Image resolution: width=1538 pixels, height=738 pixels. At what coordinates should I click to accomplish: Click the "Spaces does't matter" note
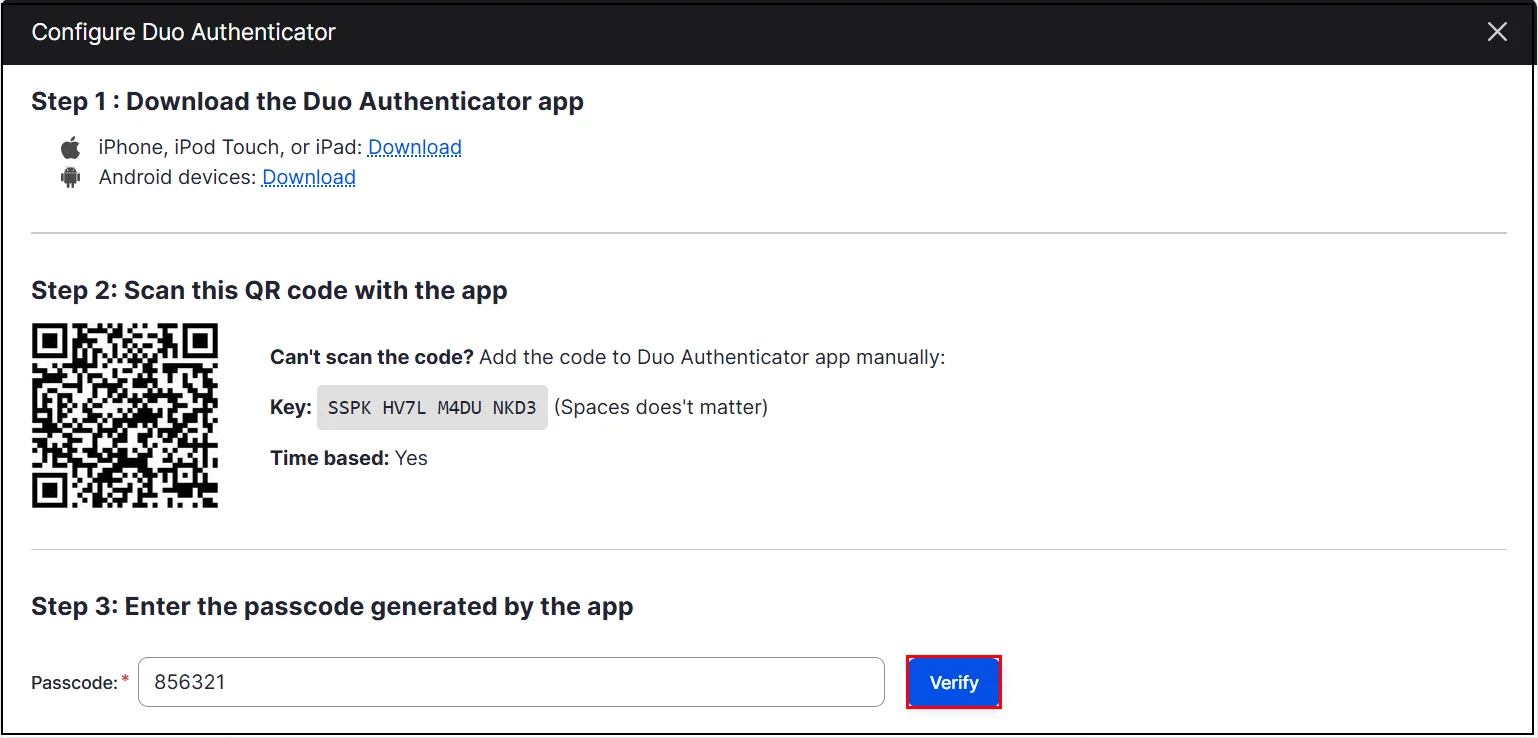(661, 408)
